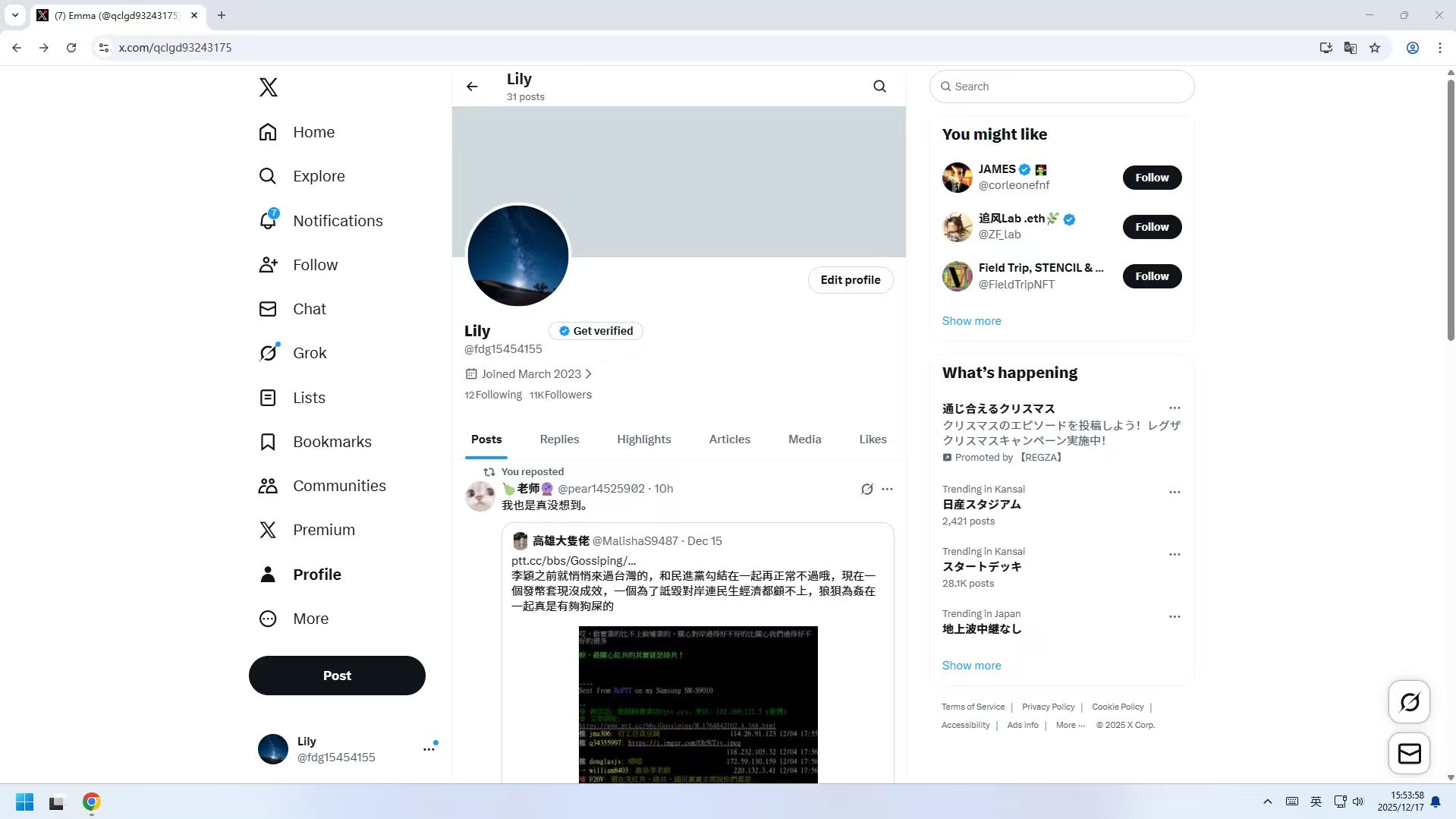Open the floating messages envelope button
Image resolution: width=1456 pixels, height=819 pixels.
click(x=1409, y=753)
